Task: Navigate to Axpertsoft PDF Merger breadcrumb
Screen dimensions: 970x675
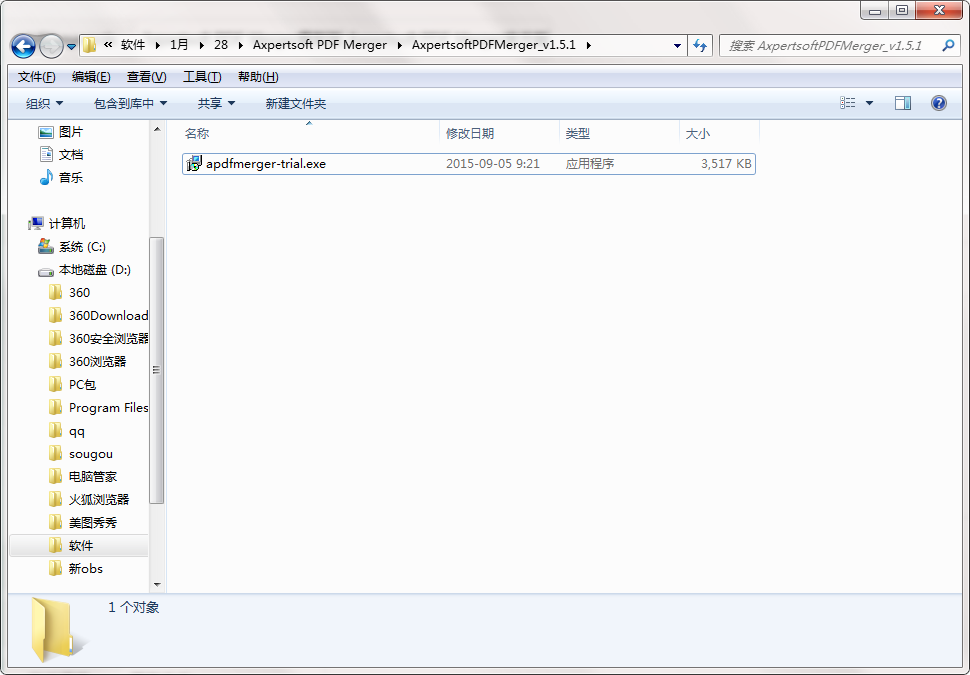Action: pyautogui.click(x=320, y=45)
